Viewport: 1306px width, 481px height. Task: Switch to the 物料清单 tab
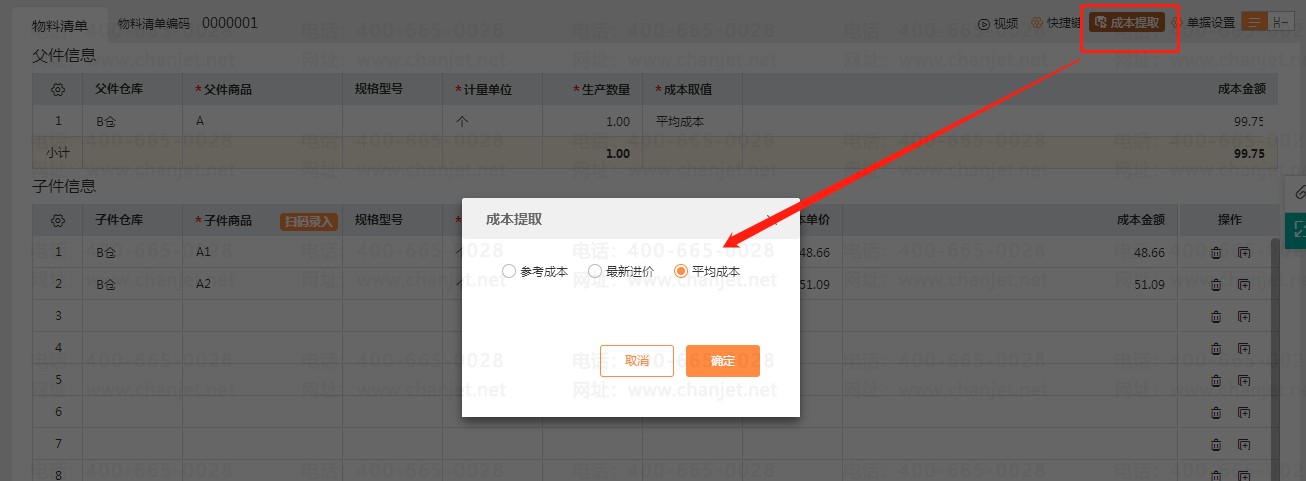click(x=60, y=27)
